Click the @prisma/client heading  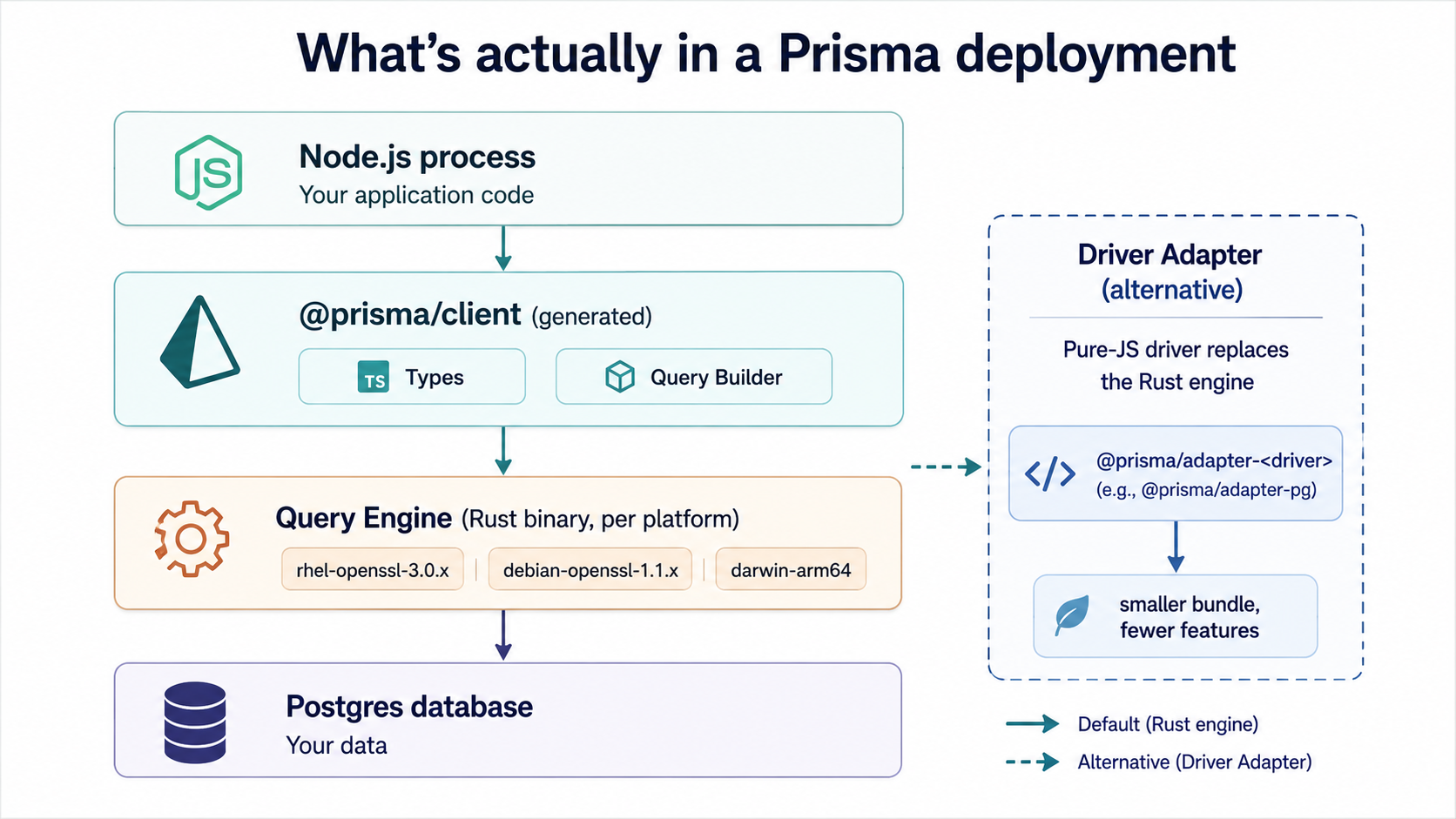[410, 314]
